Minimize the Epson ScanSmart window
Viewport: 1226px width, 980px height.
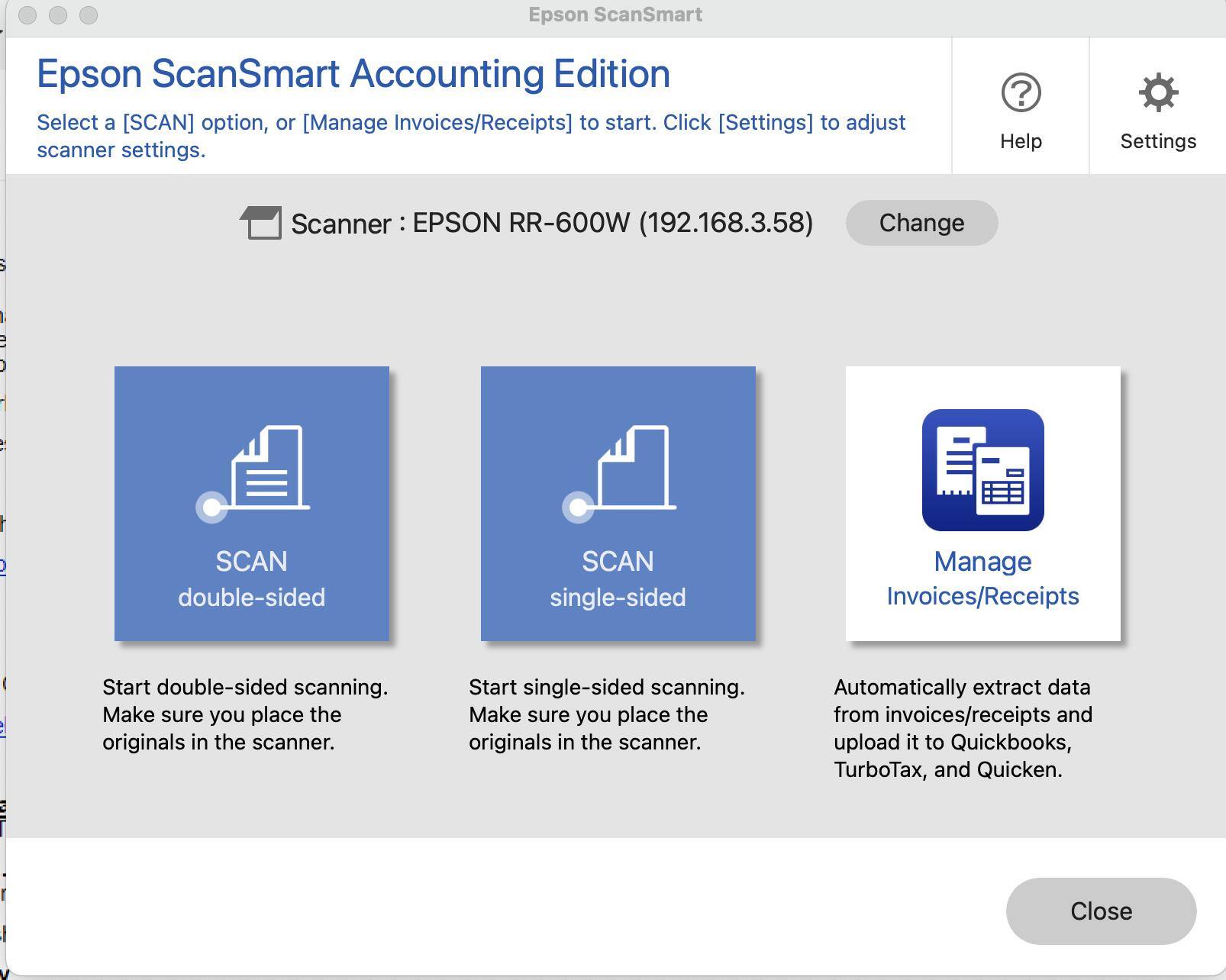(x=58, y=15)
